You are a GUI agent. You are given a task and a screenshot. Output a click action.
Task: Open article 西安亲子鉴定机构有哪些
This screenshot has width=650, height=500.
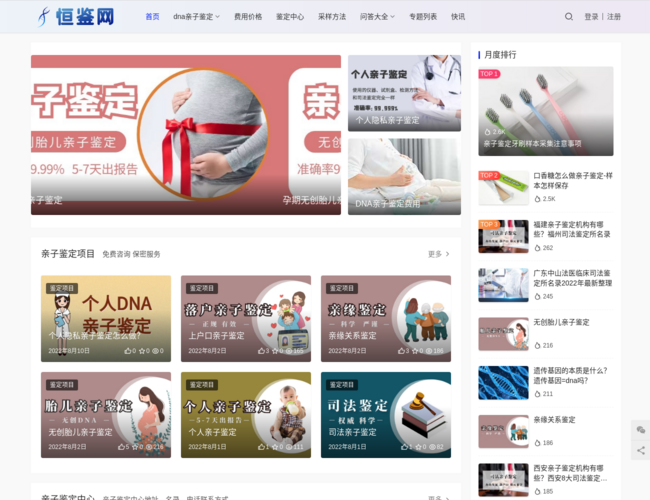coord(570,473)
